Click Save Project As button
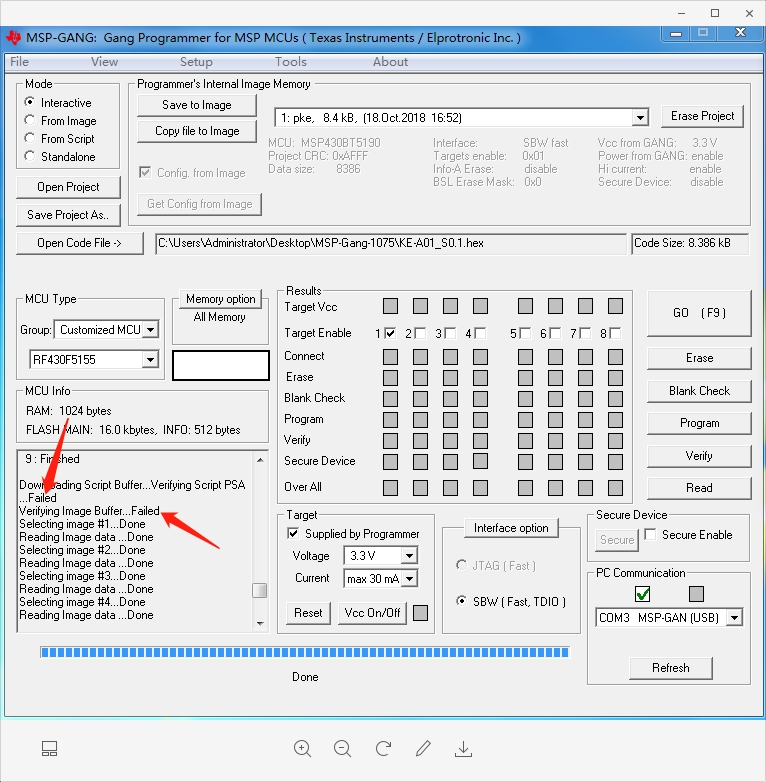766x782 pixels. 68,215
